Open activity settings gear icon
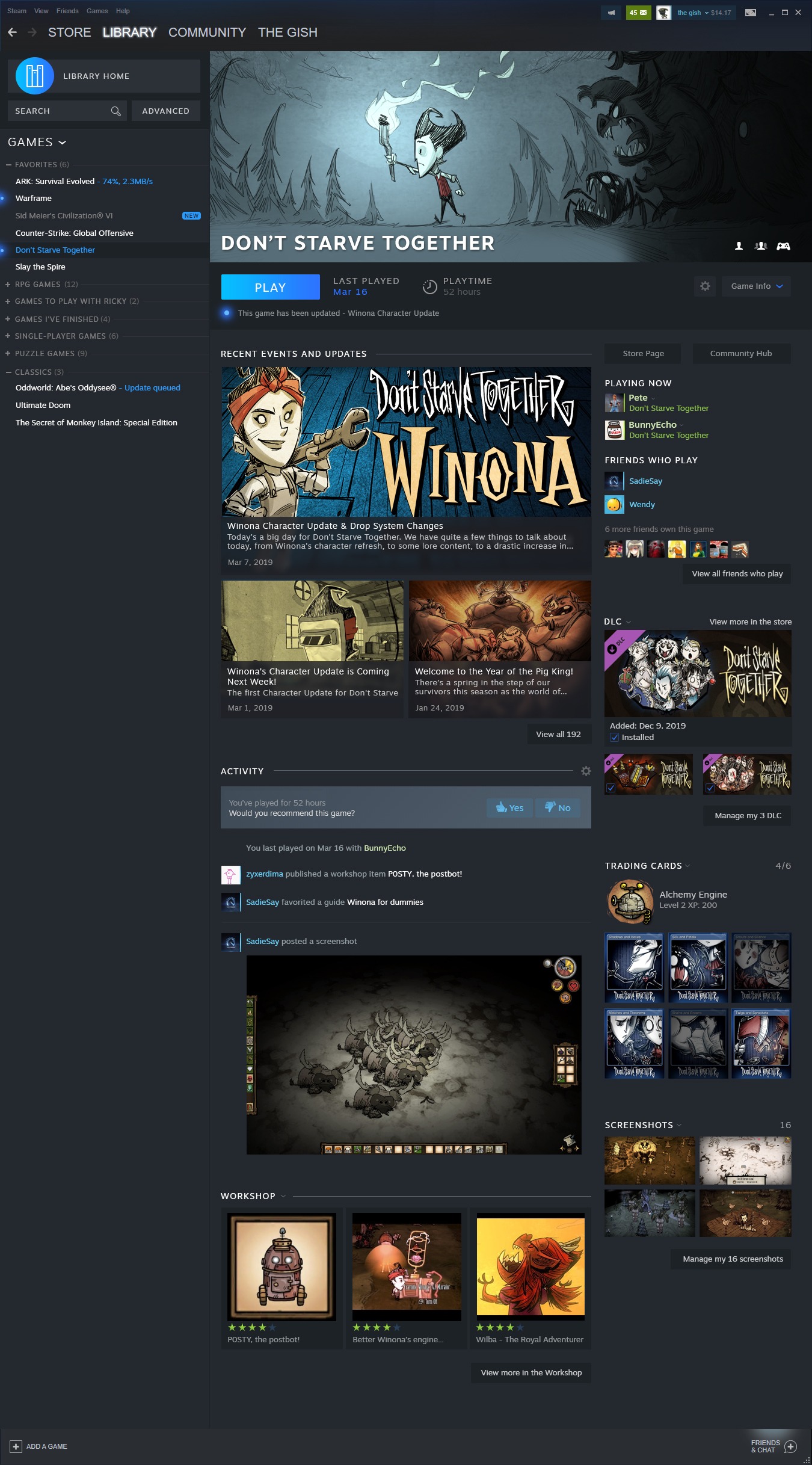812x1465 pixels. coord(586,771)
